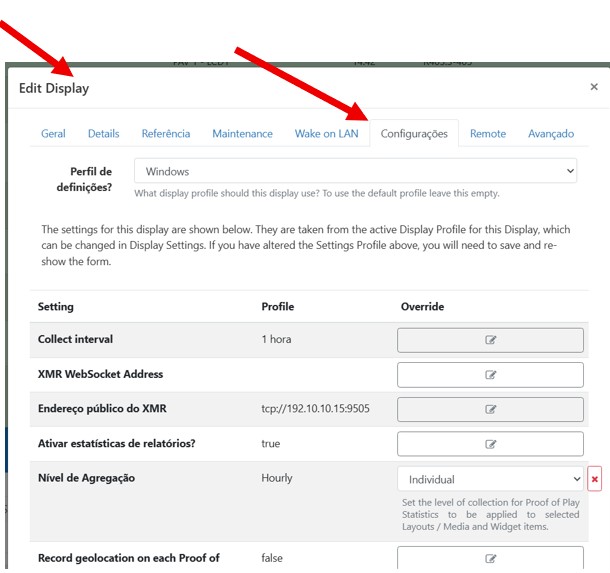610x573 pixels.
Task: Remove Nível de Agregação override with red X
Action: coord(595,479)
